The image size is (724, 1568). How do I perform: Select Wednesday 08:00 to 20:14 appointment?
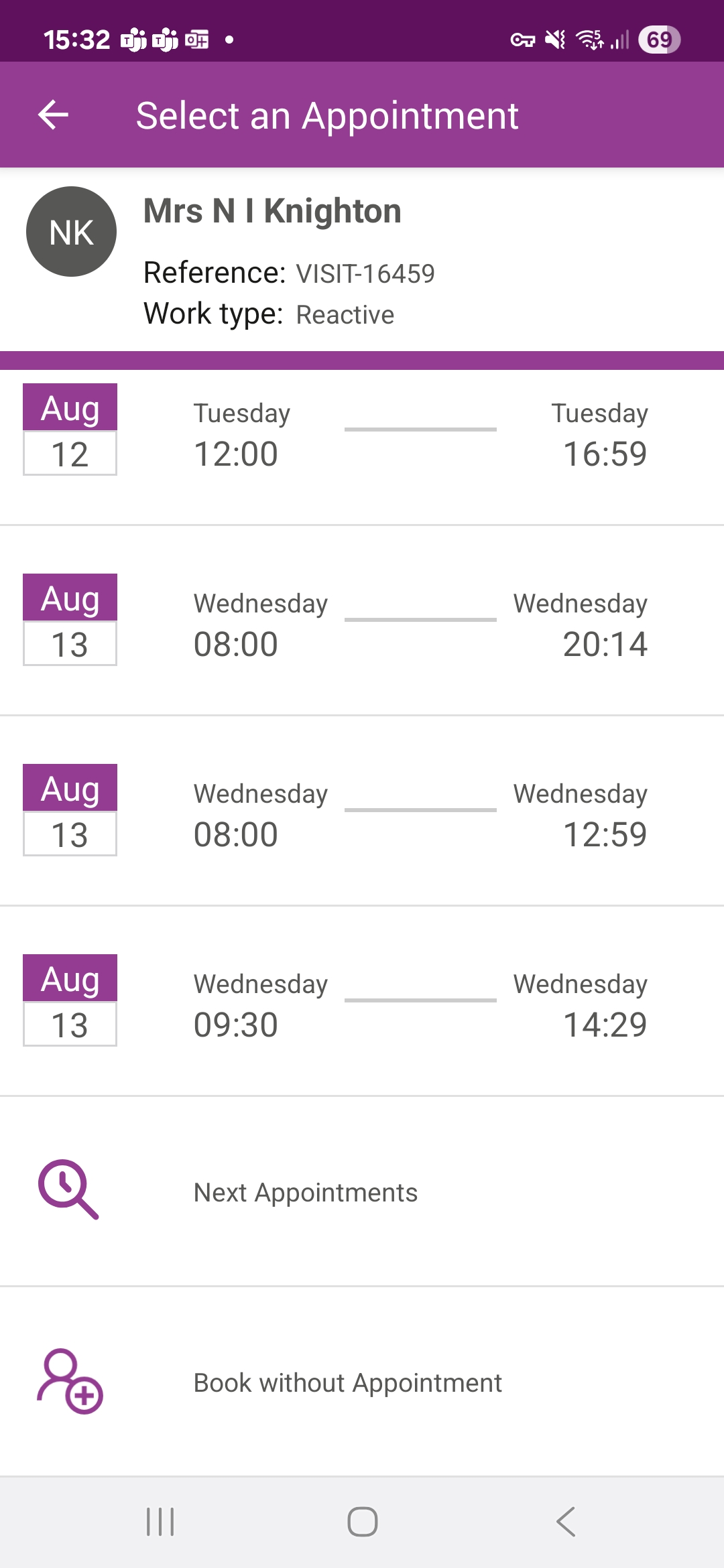pos(420,626)
